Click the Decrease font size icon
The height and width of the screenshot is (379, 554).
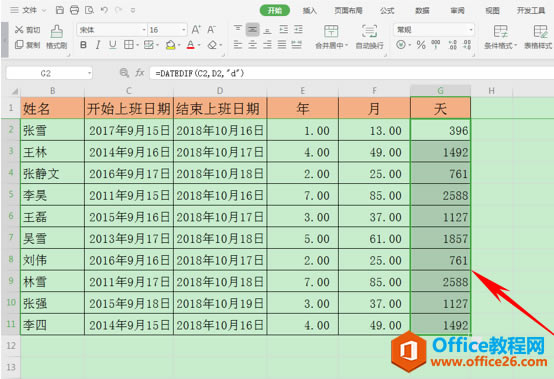coord(211,30)
